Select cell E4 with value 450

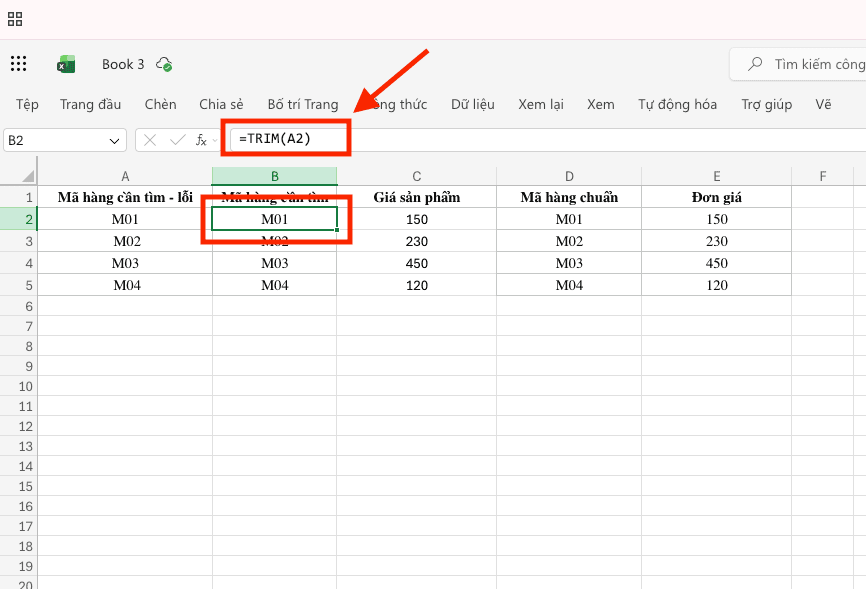point(717,264)
